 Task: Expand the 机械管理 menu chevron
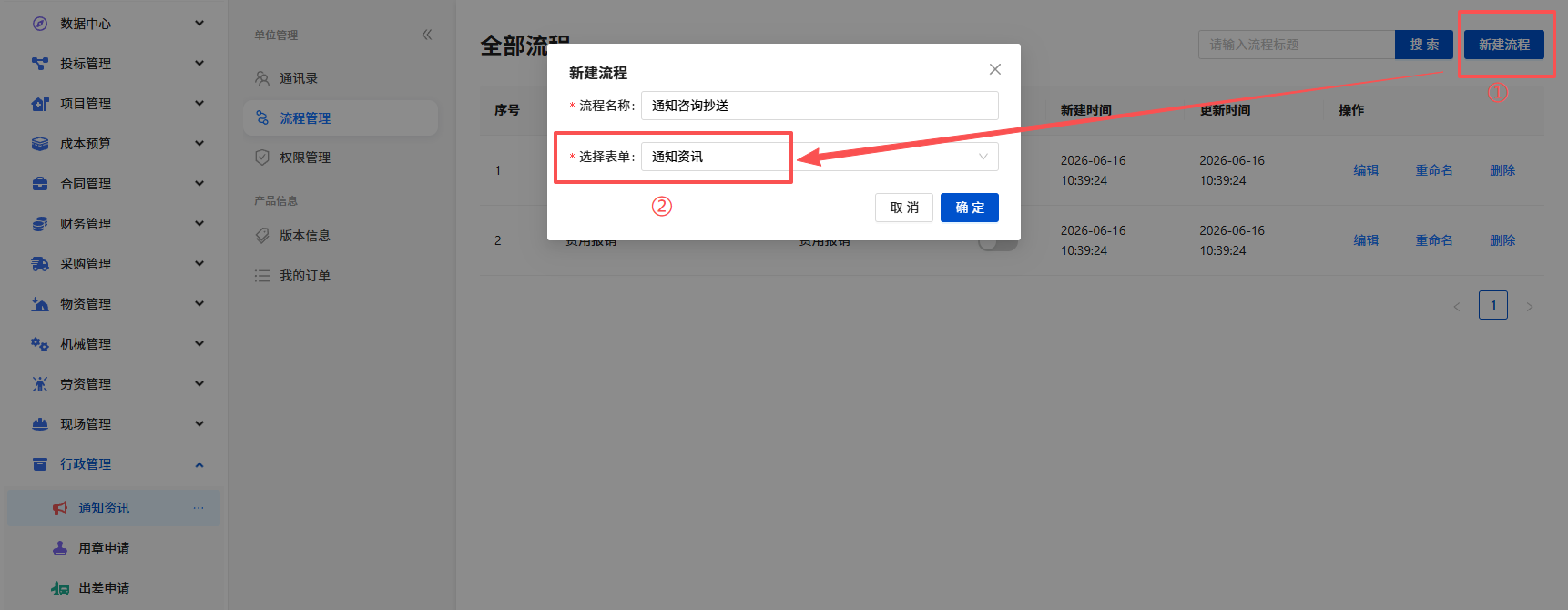(199, 344)
